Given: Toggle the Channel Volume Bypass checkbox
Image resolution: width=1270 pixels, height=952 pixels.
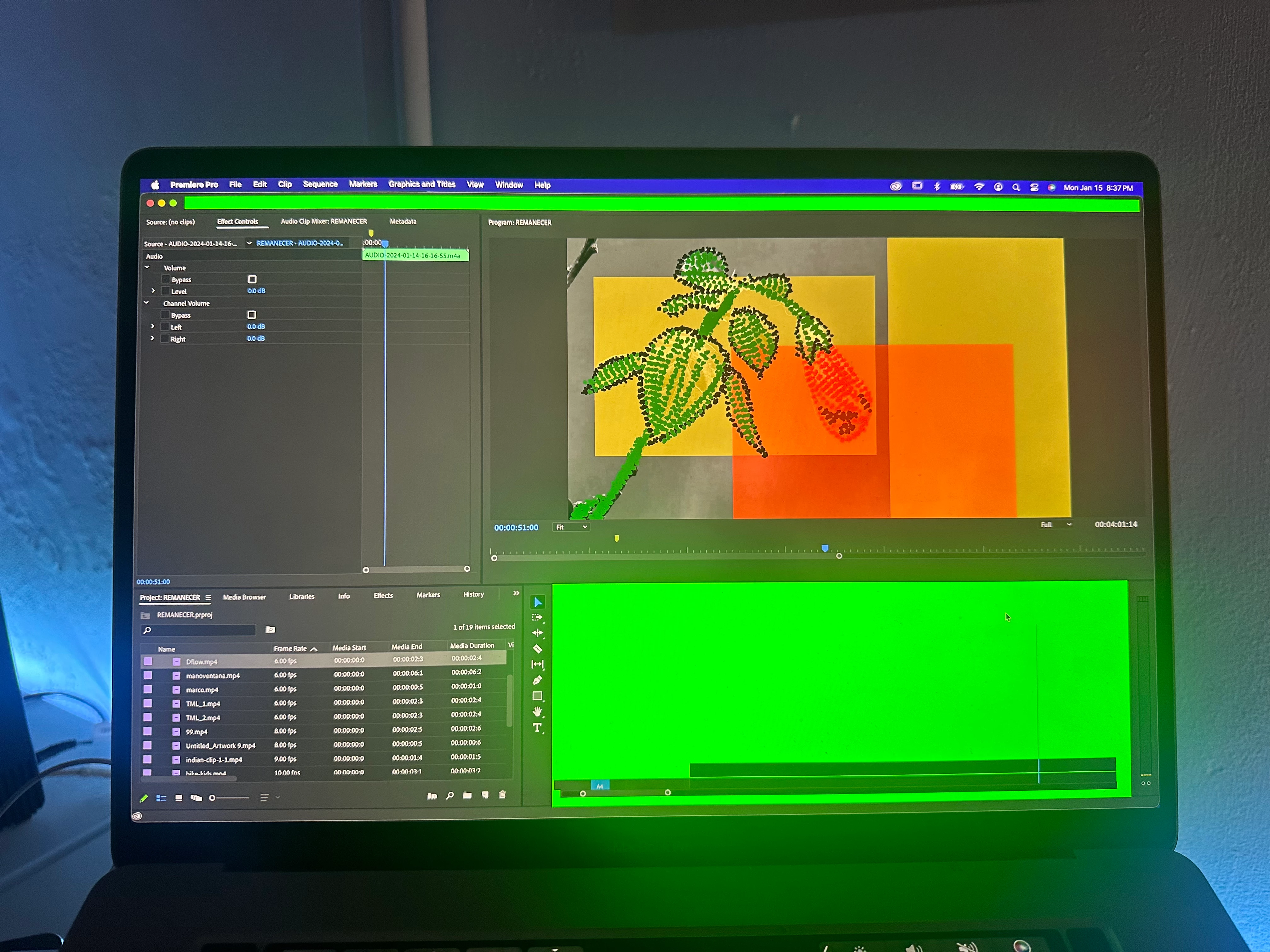Looking at the screenshot, I should [251, 315].
